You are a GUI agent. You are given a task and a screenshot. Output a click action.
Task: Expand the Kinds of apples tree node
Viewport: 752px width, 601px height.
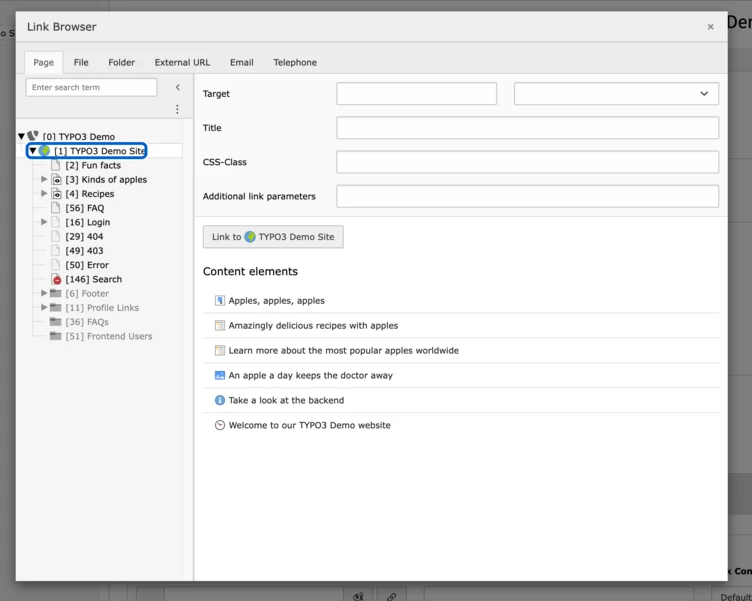tap(44, 179)
